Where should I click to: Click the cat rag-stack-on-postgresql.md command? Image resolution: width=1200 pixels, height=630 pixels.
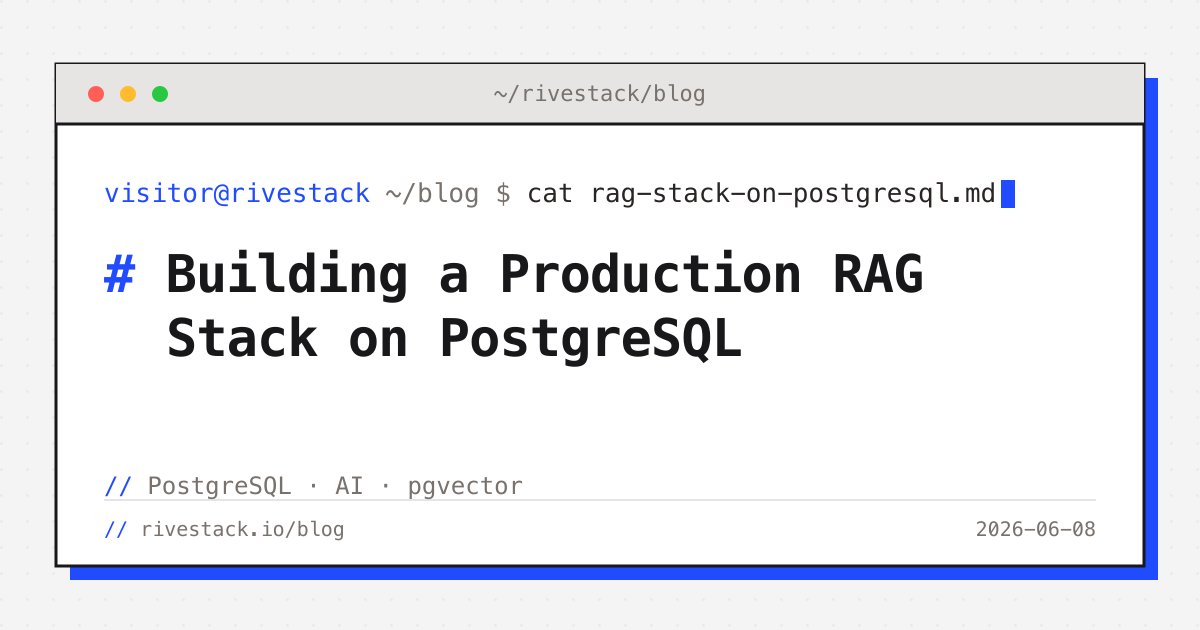[762, 193]
